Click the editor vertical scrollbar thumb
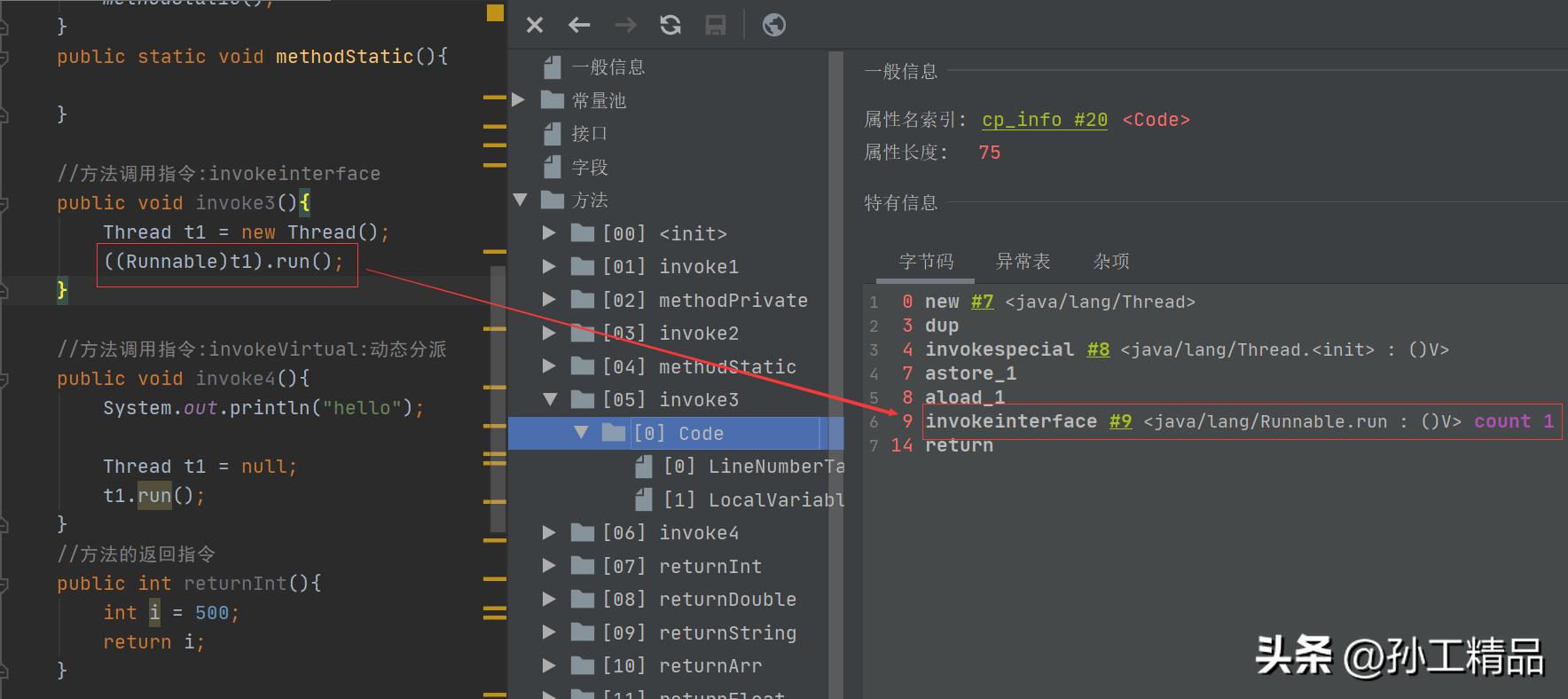 tap(498, 399)
